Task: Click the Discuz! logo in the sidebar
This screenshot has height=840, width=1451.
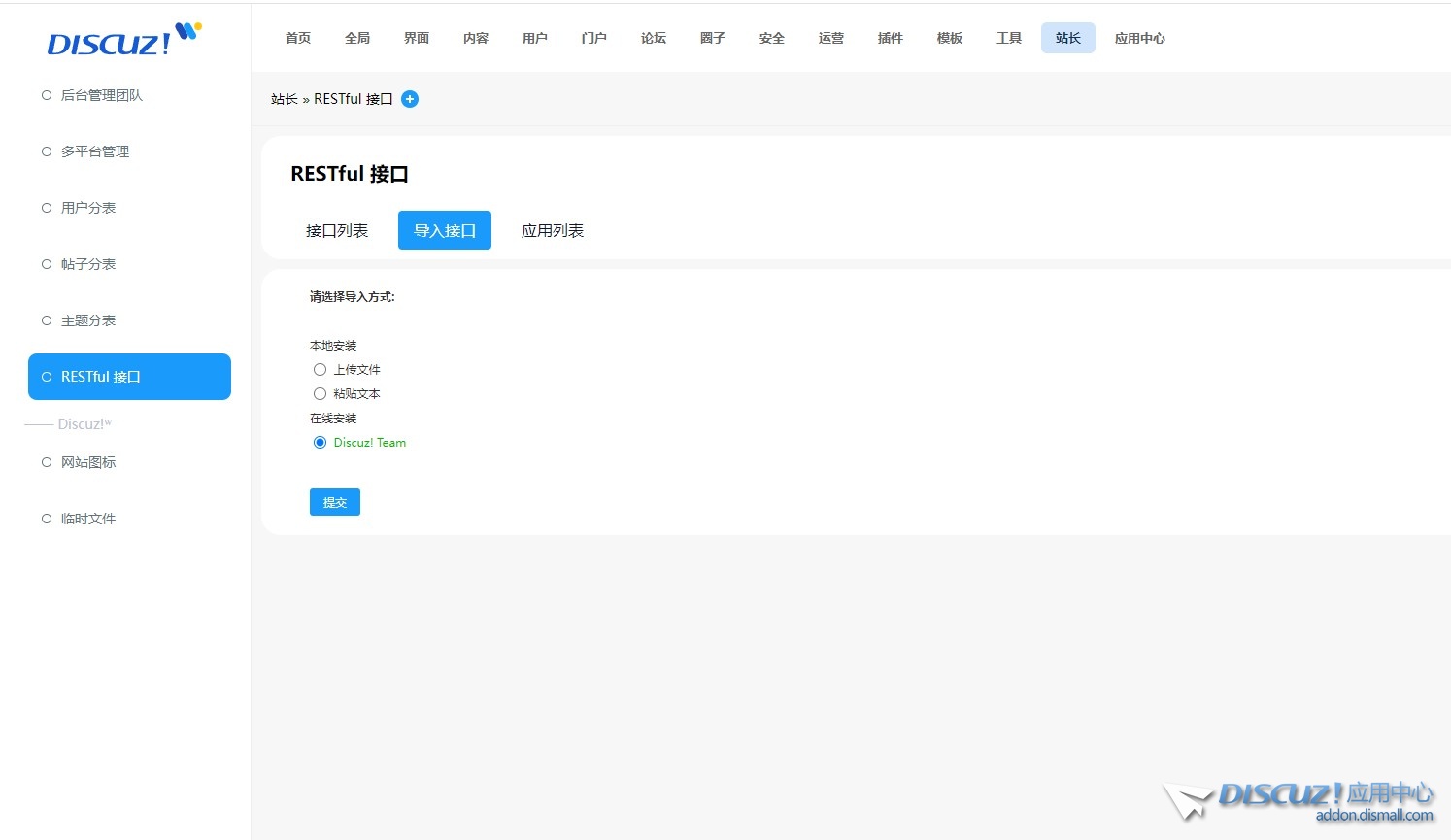Action: 122,41
